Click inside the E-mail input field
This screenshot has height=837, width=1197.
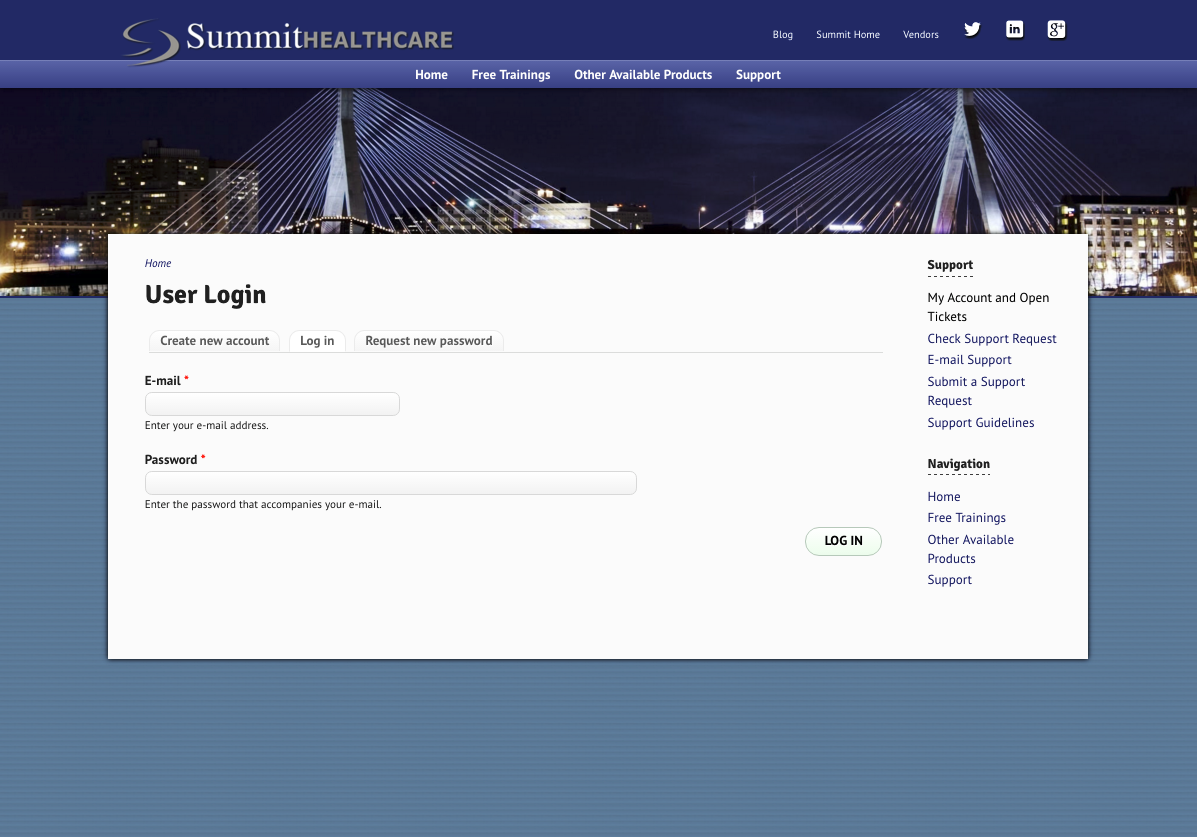(x=271, y=403)
